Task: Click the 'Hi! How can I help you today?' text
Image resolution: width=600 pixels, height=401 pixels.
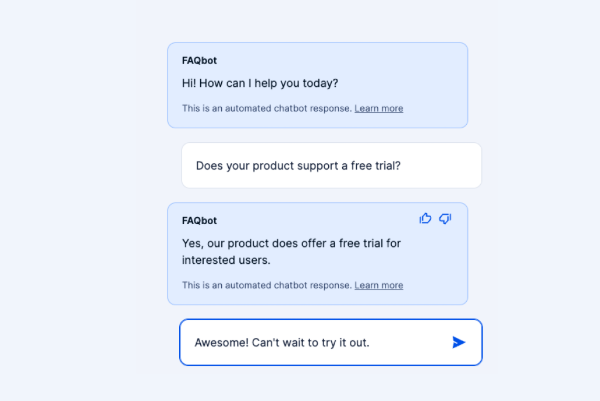Action: (x=260, y=83)
